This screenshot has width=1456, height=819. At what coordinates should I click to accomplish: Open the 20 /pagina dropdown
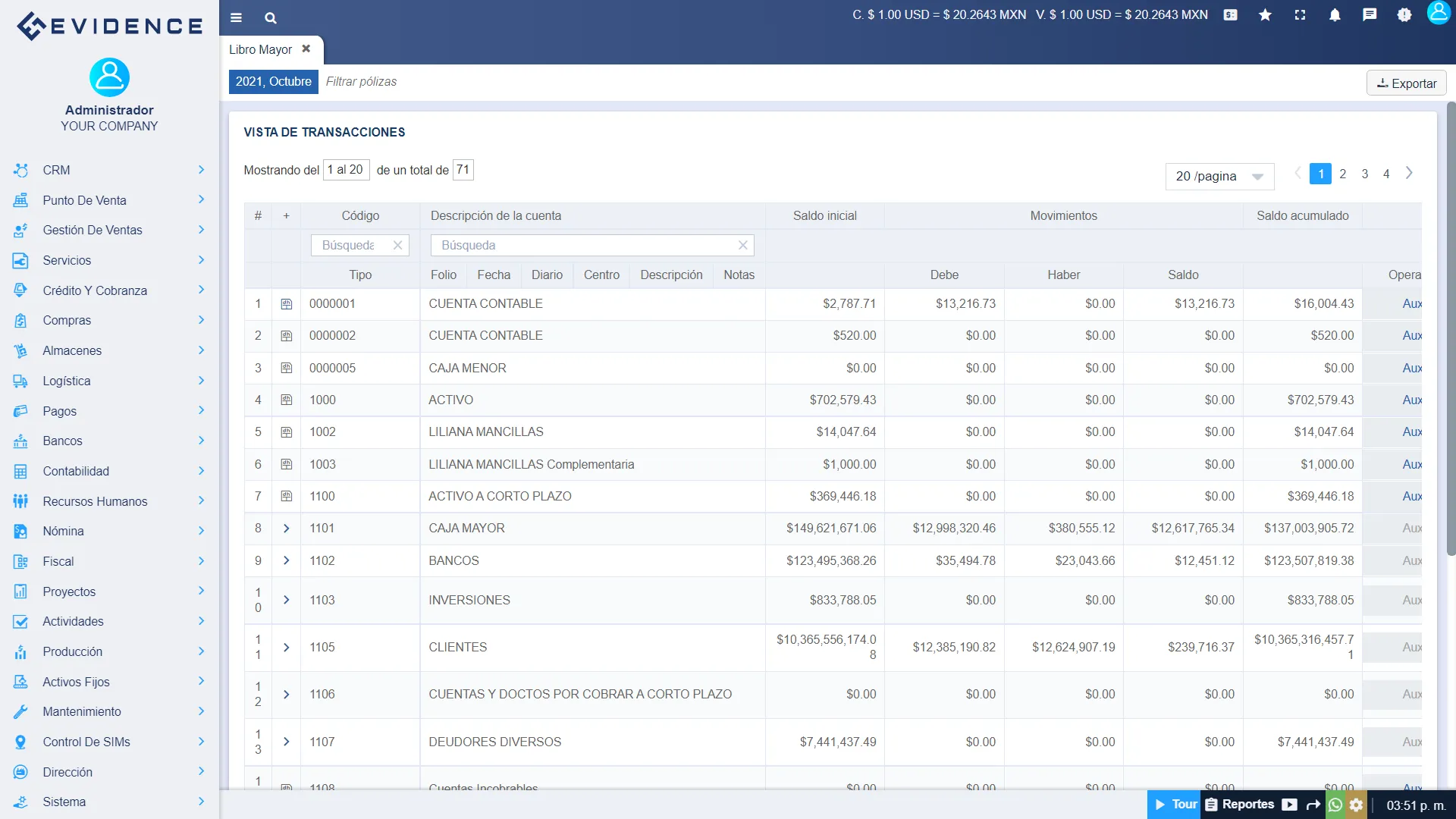point(1219,176)
